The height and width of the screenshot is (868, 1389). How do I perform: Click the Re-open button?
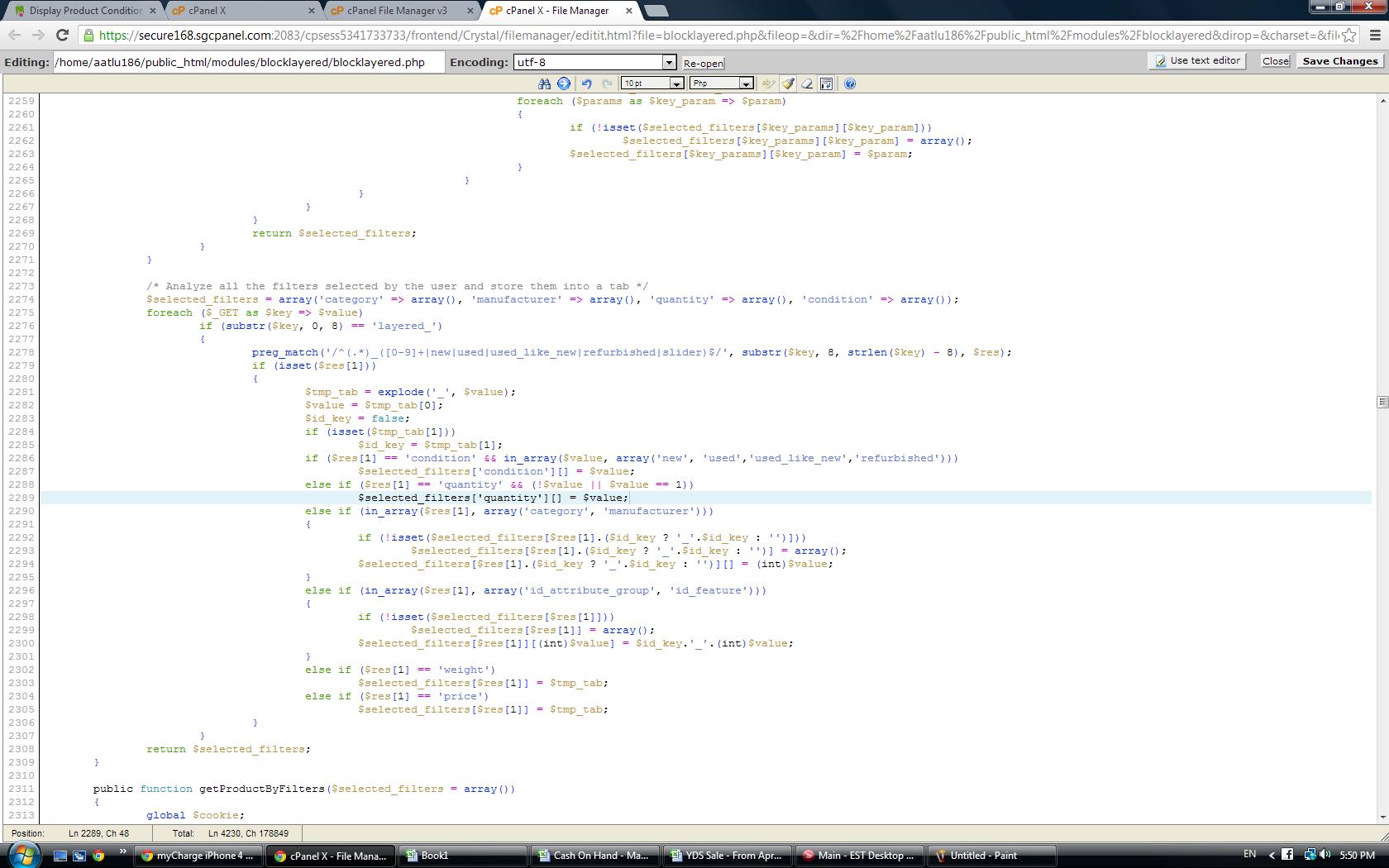703,64
